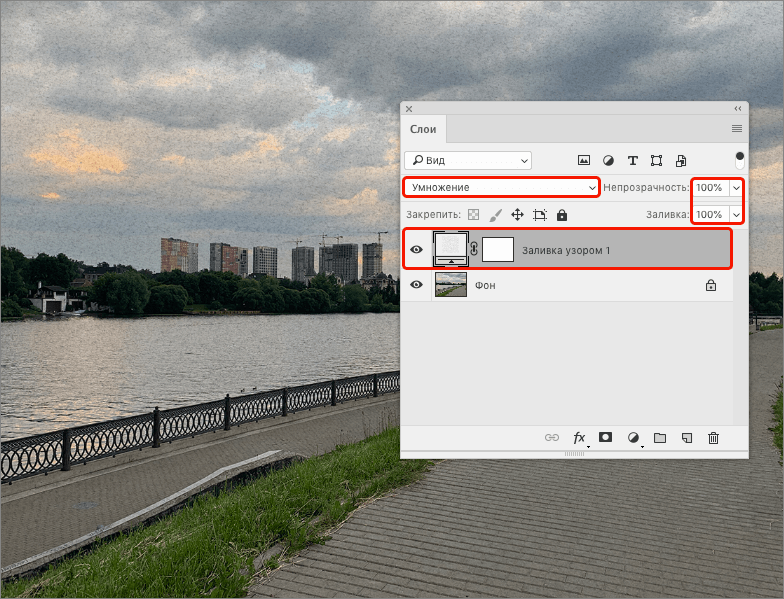Delete layer using the trash icon
The image size is (784, 599).
713,438
